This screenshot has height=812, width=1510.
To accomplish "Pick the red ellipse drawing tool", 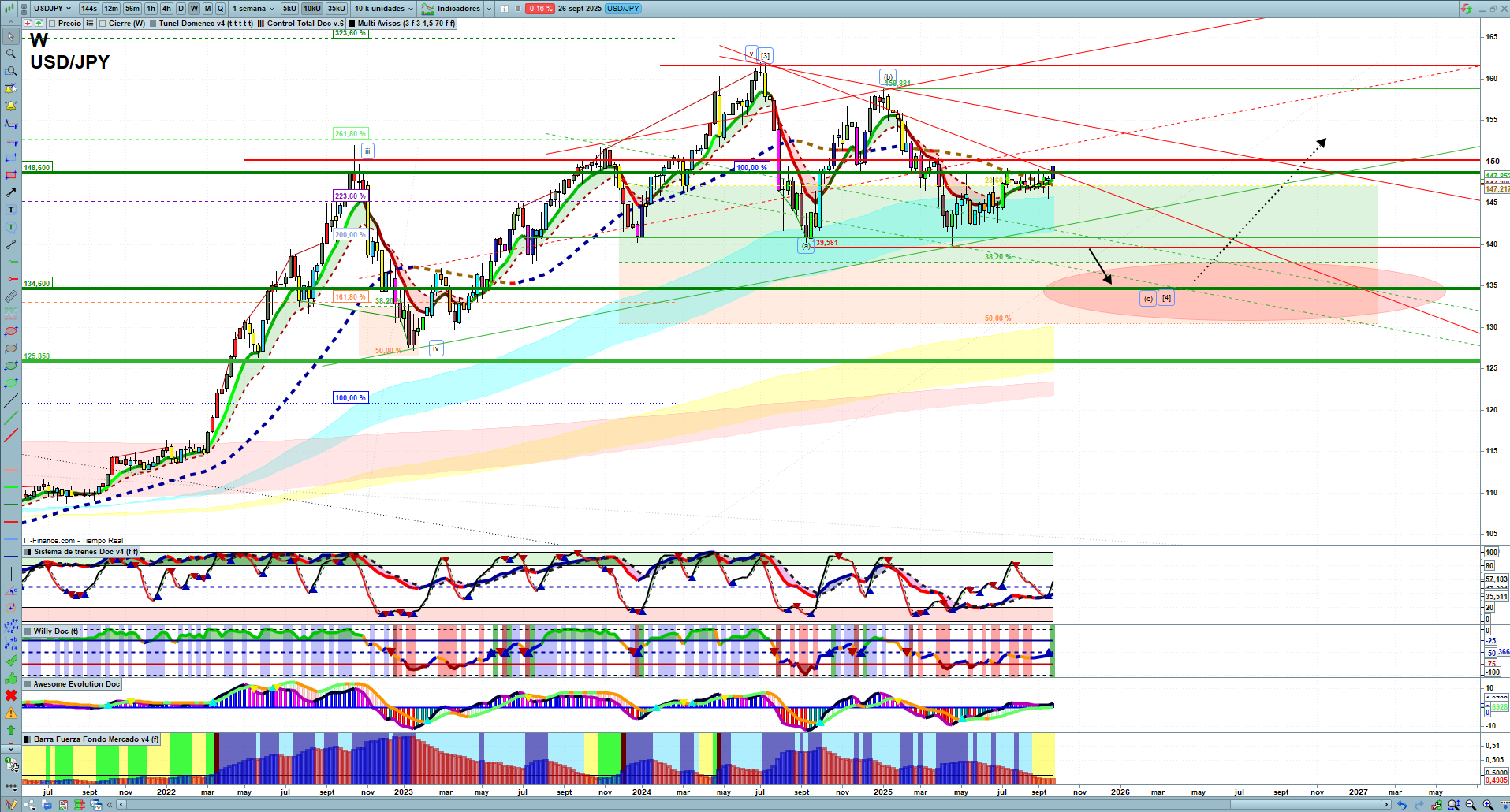I will 11,331.
